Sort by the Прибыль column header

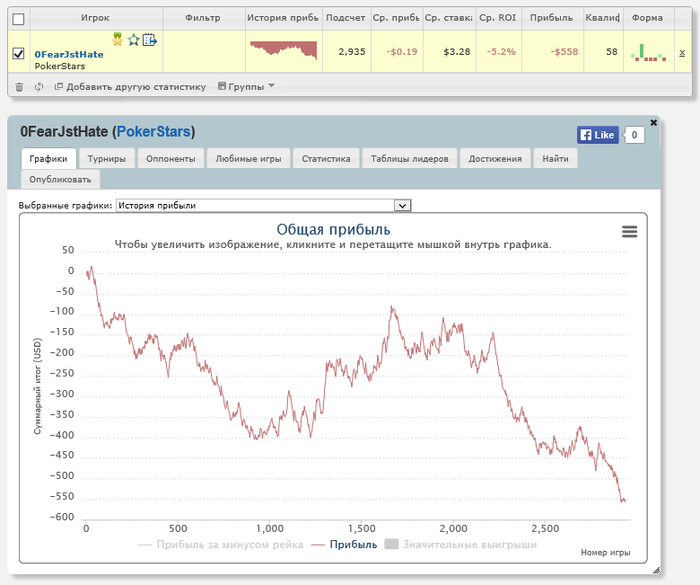(551, 18)
